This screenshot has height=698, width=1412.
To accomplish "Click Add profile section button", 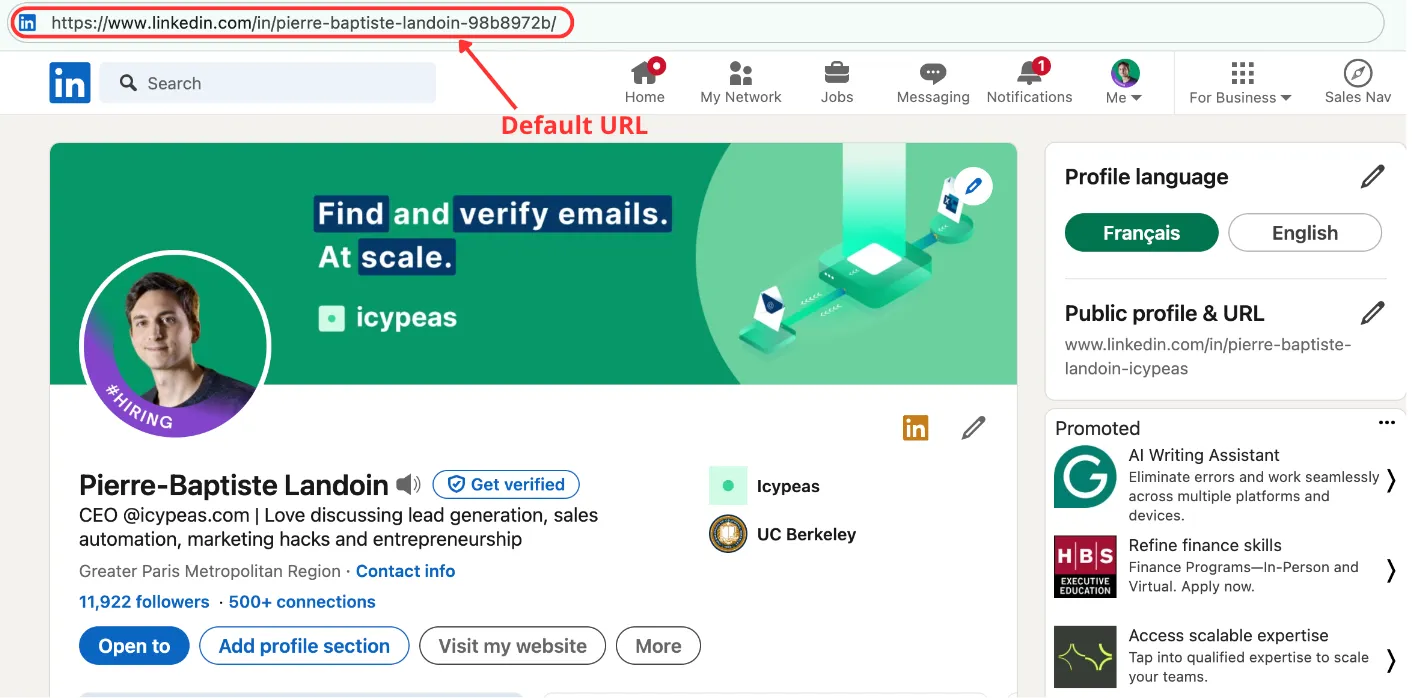I will click(304, 646).
